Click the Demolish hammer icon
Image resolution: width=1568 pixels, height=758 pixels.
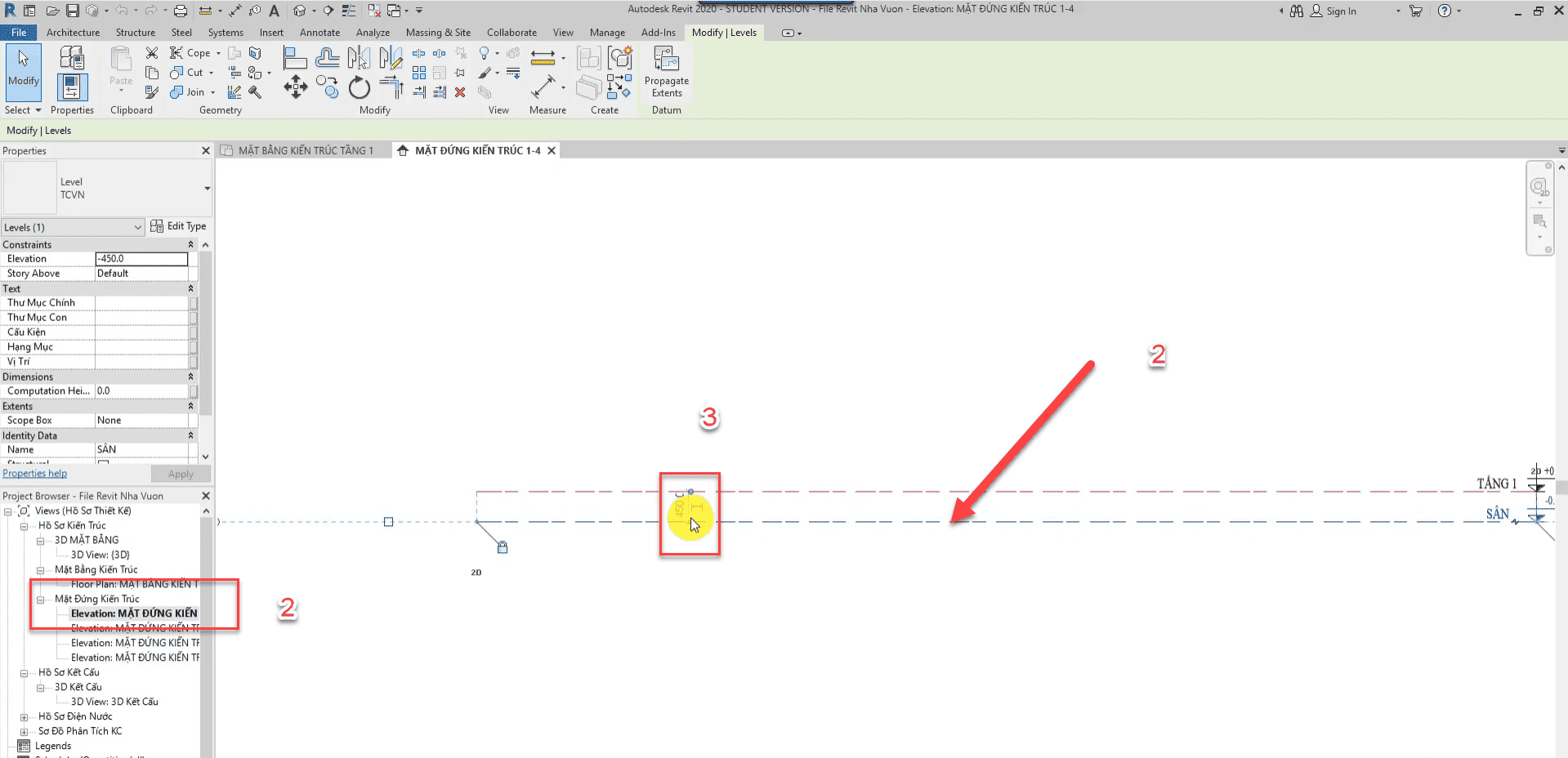click(x=255, y=92)
